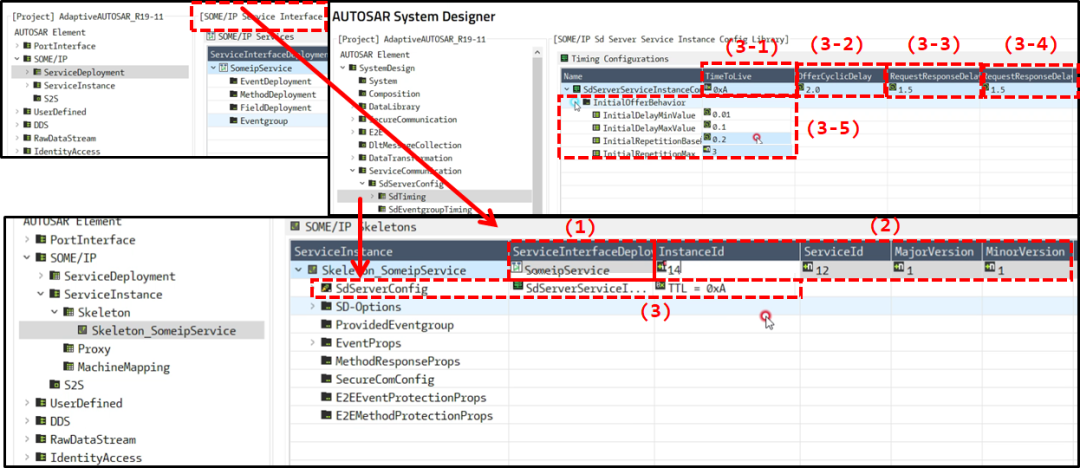Viewport: 1080px width, 468px height.
Task: Expand the EventProps row
Action: pos(313,343)
